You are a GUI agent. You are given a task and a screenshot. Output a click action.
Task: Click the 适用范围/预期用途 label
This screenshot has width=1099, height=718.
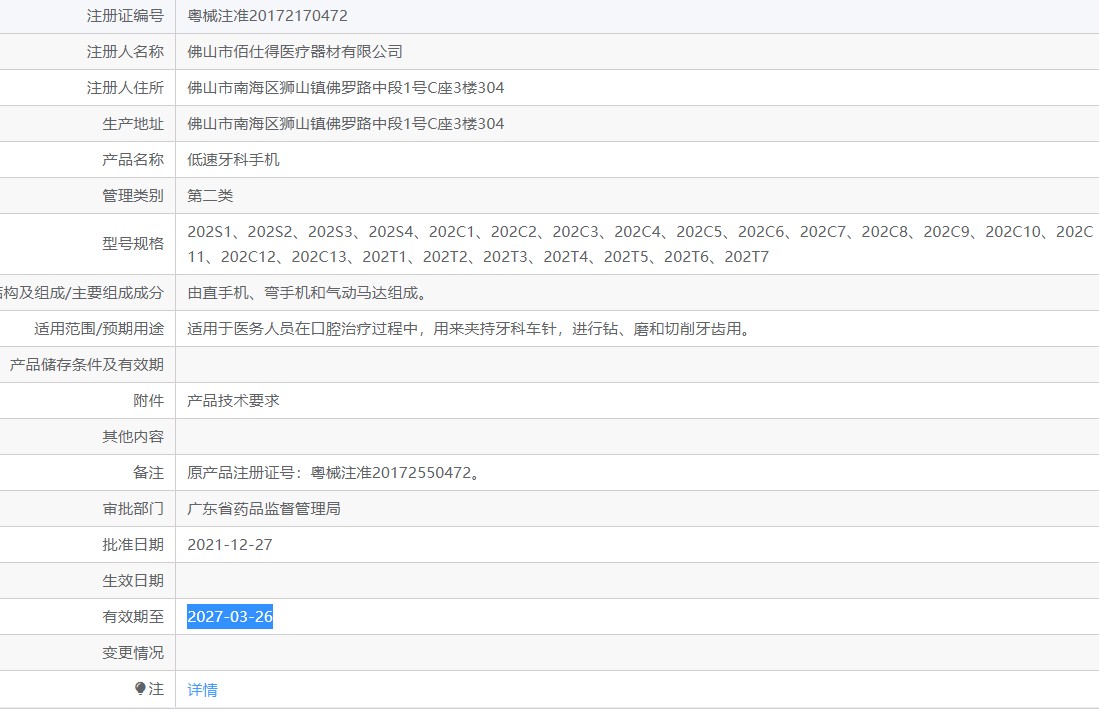coord(99,328)
